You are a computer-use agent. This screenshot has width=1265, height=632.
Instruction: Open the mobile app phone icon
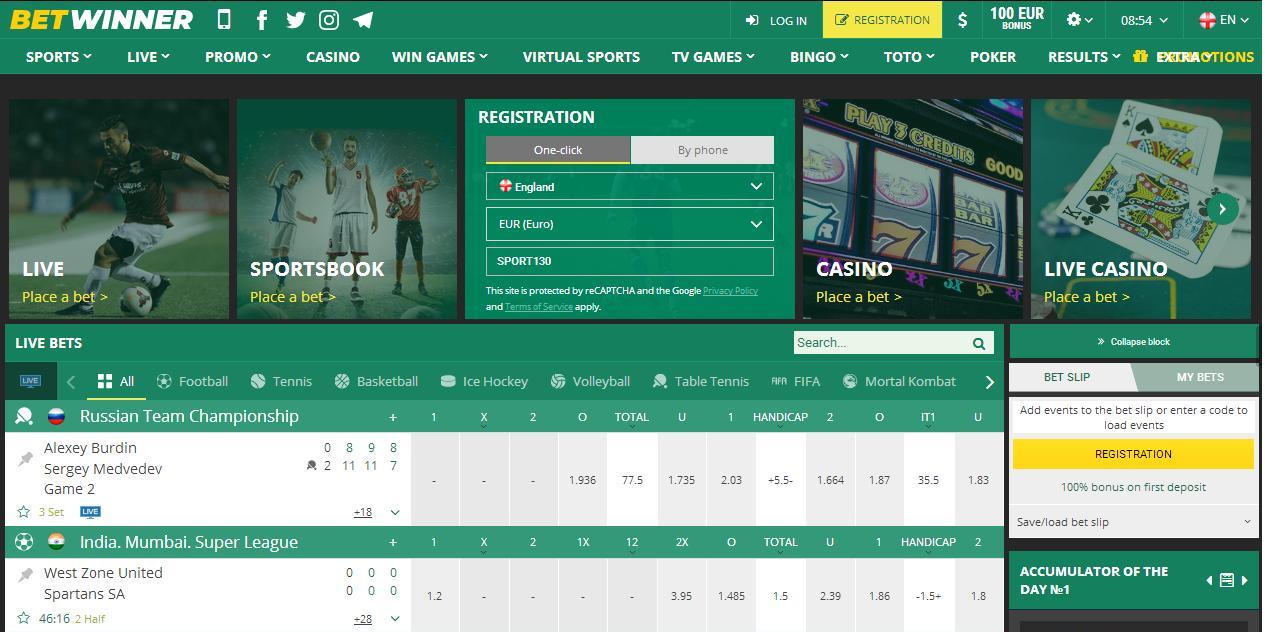point(224,19)
